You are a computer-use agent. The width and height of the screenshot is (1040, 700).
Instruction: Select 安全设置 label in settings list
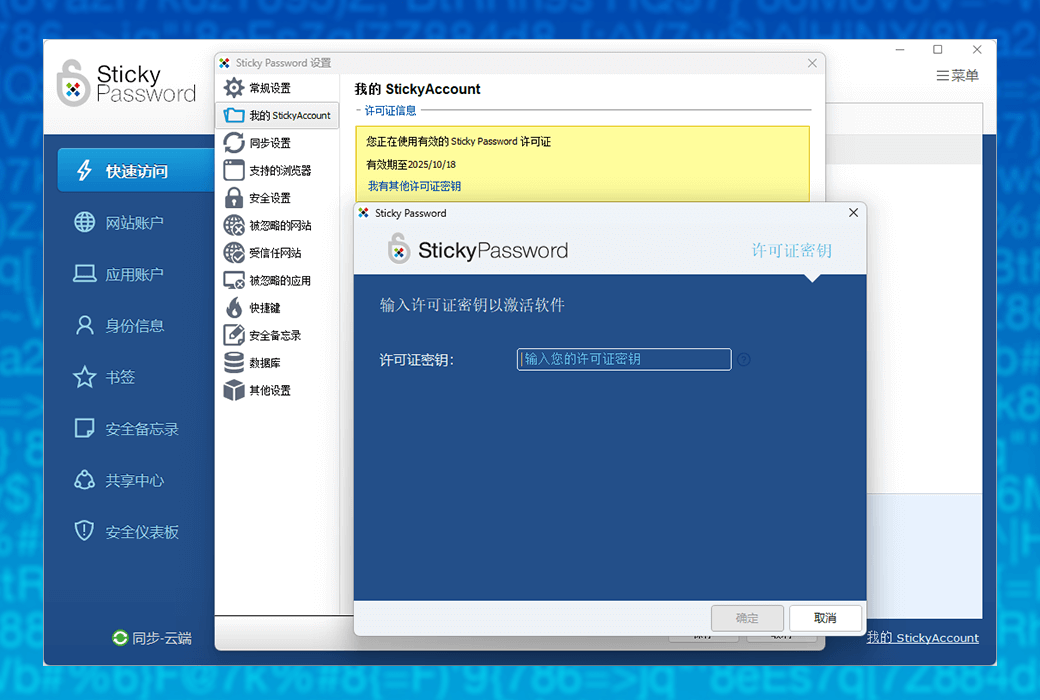pos(270,198)
